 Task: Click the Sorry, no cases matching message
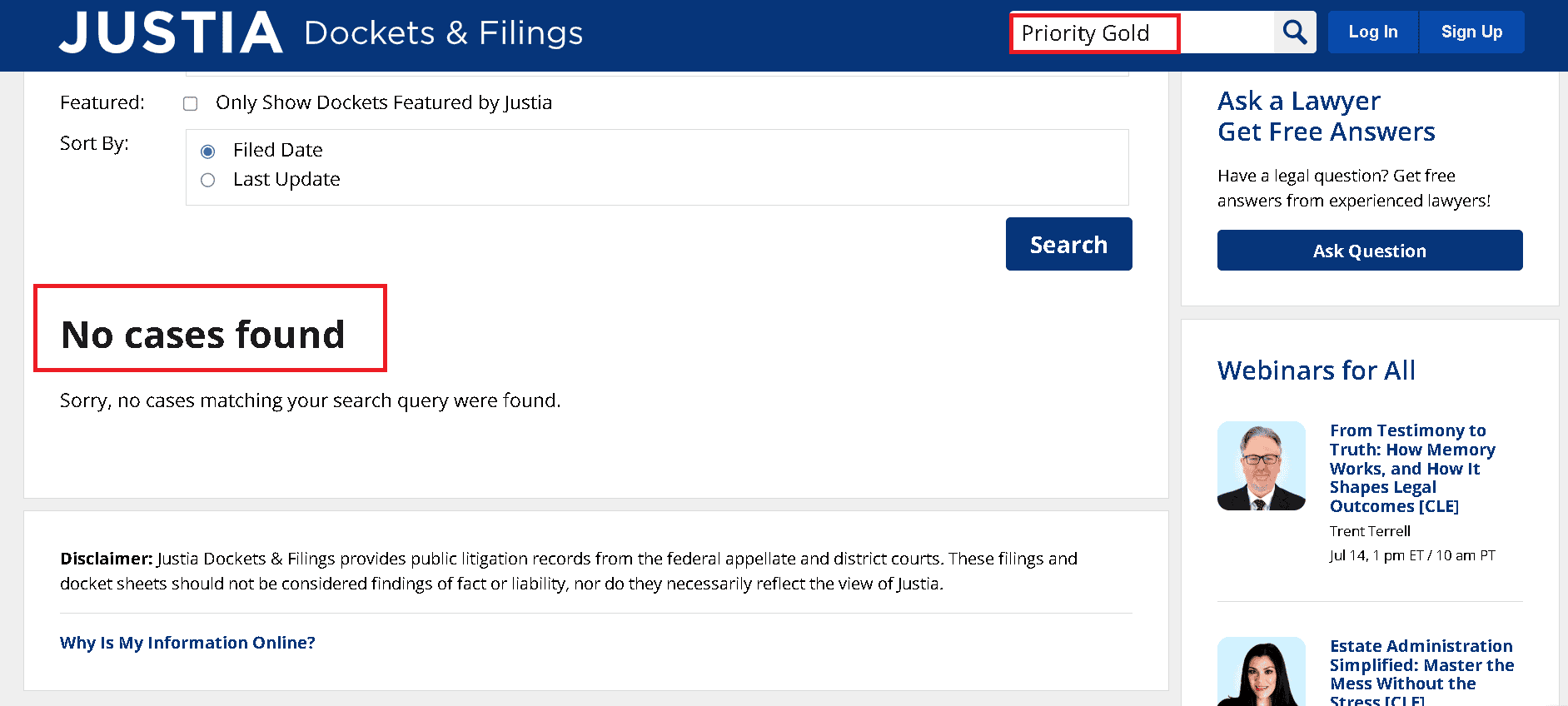click(x=311, y=400)
